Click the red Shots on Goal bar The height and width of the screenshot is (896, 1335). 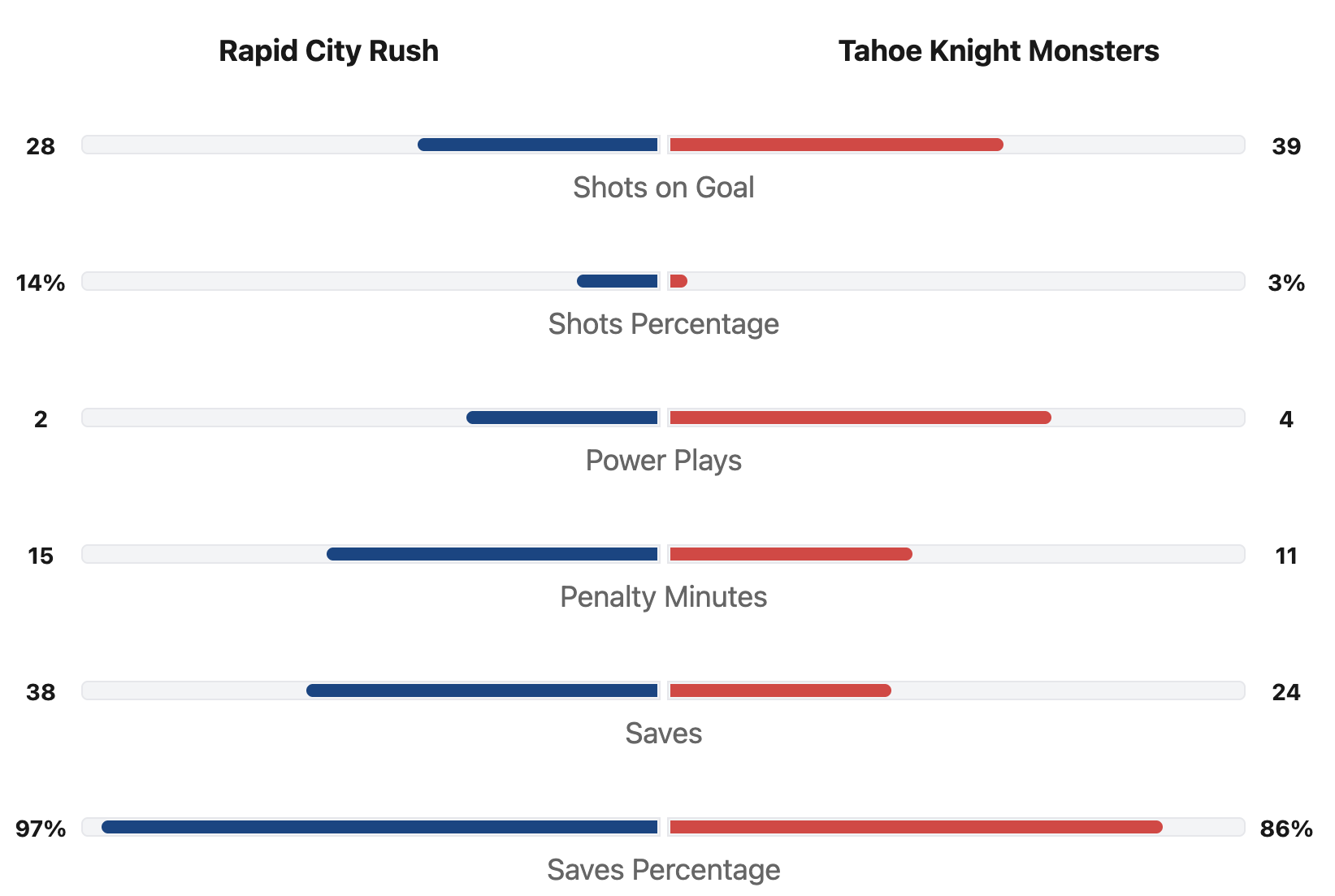[836, 145]
